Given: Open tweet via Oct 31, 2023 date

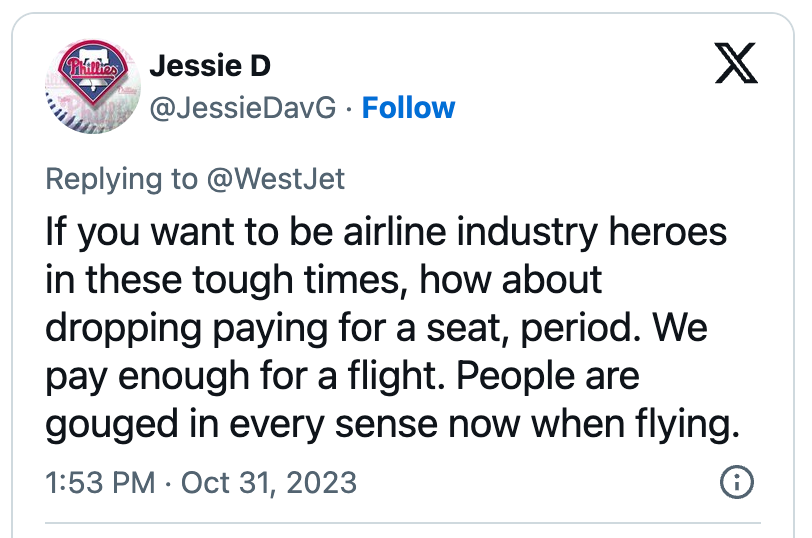Looking at the screenshot, I should 269,483.
